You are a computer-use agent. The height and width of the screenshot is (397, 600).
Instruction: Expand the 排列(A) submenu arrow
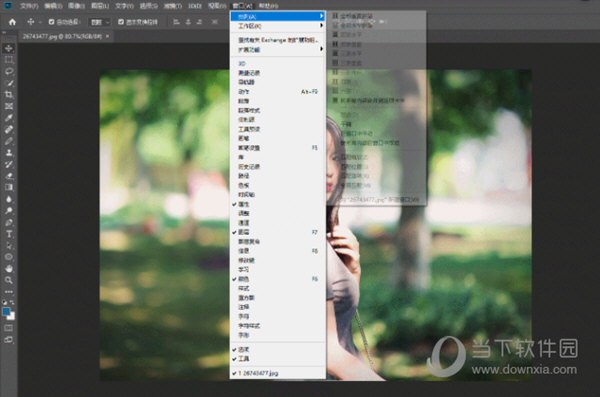point(321,16)
